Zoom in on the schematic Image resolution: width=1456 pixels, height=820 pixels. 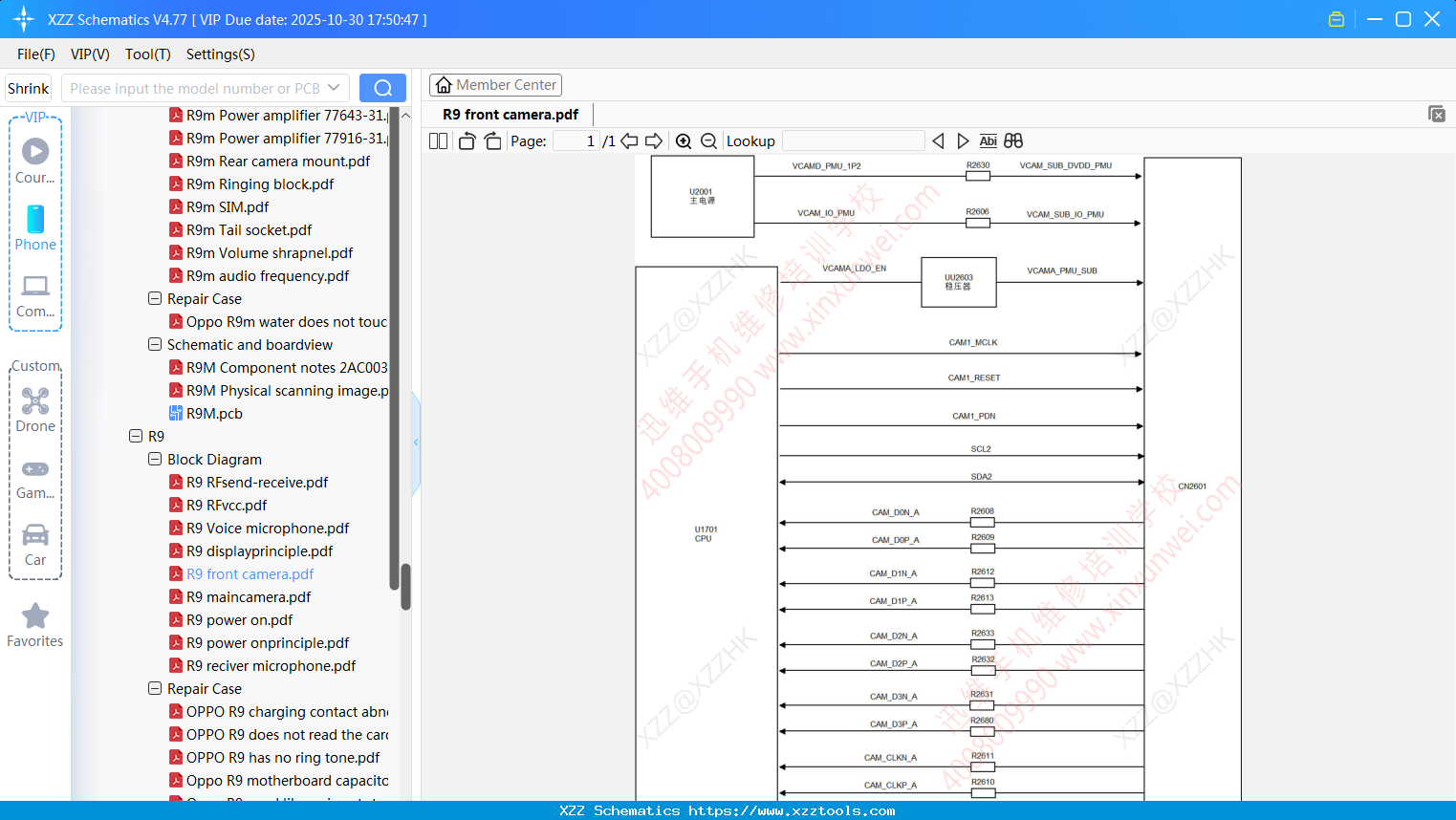click(684, 141)
